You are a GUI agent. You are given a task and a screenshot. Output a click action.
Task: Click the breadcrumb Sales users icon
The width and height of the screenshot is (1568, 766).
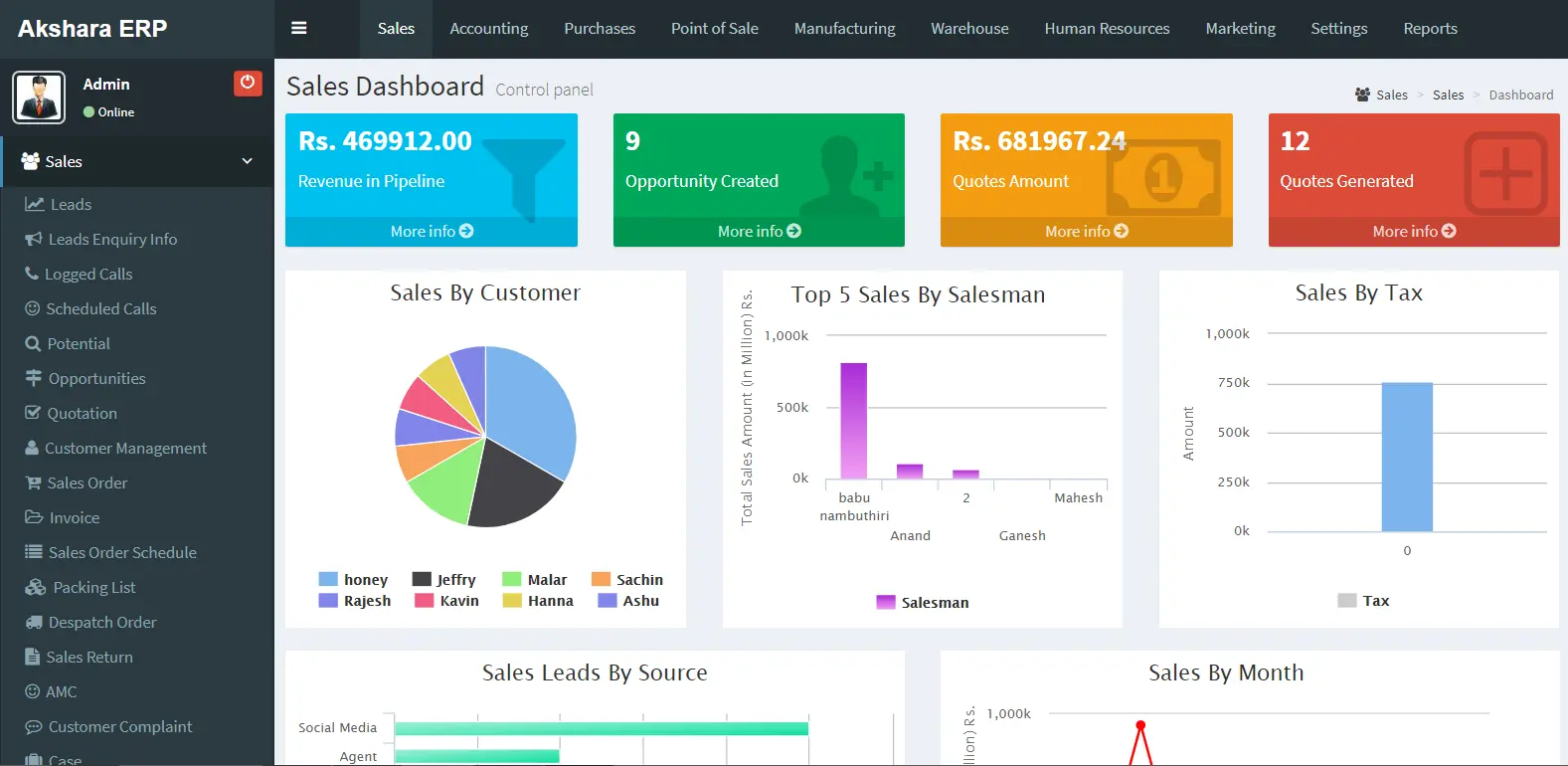pyautogui.click(x=1362, y=95)
